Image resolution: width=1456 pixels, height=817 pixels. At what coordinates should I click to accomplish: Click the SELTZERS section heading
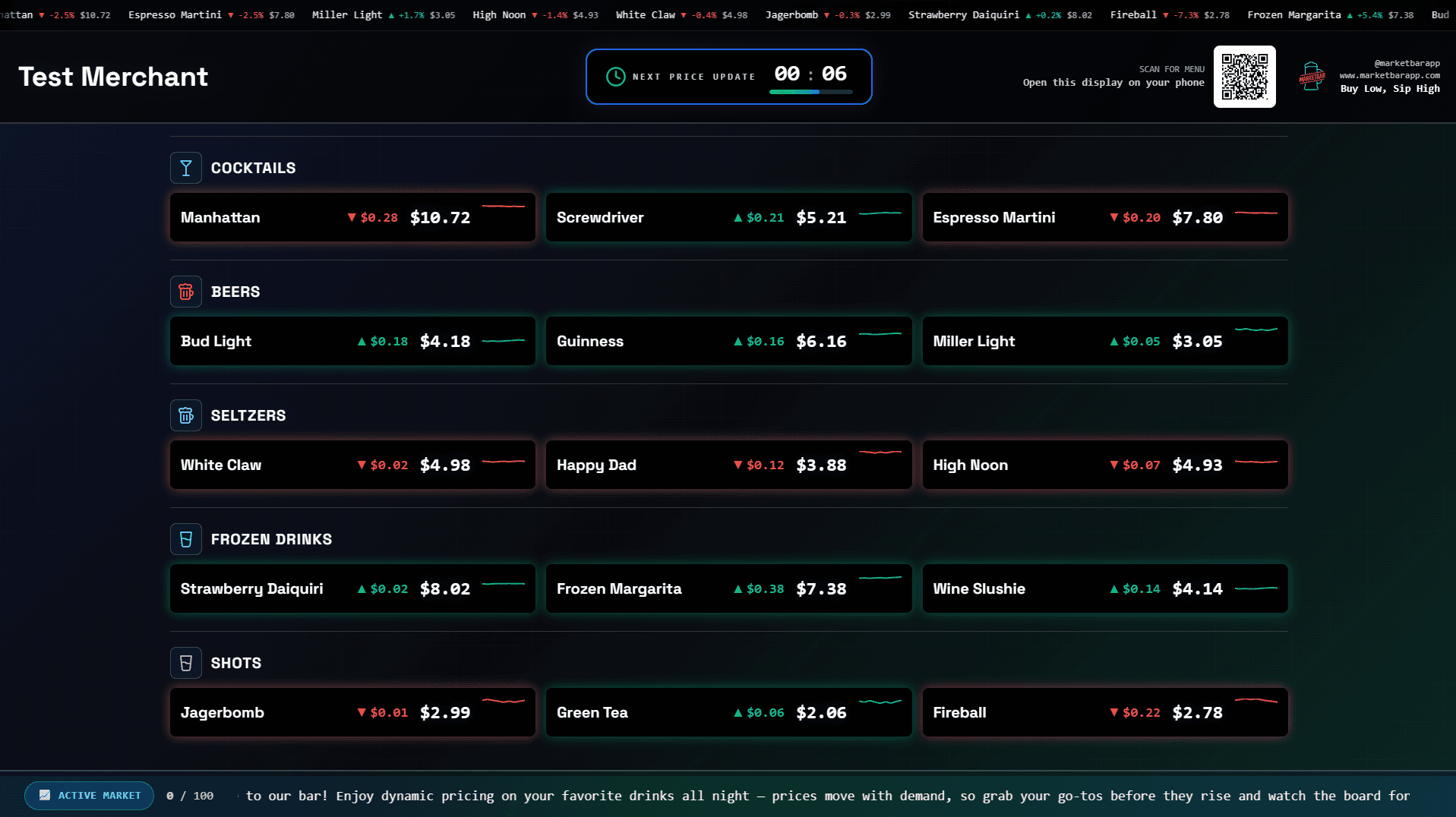pos(248,415)
